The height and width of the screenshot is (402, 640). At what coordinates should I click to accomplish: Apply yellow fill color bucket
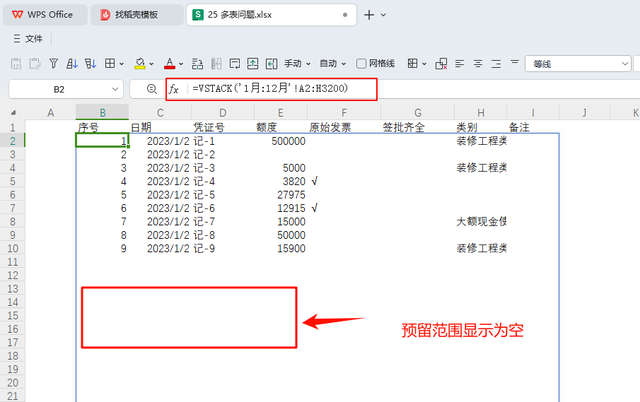click(x=140, y=64)
